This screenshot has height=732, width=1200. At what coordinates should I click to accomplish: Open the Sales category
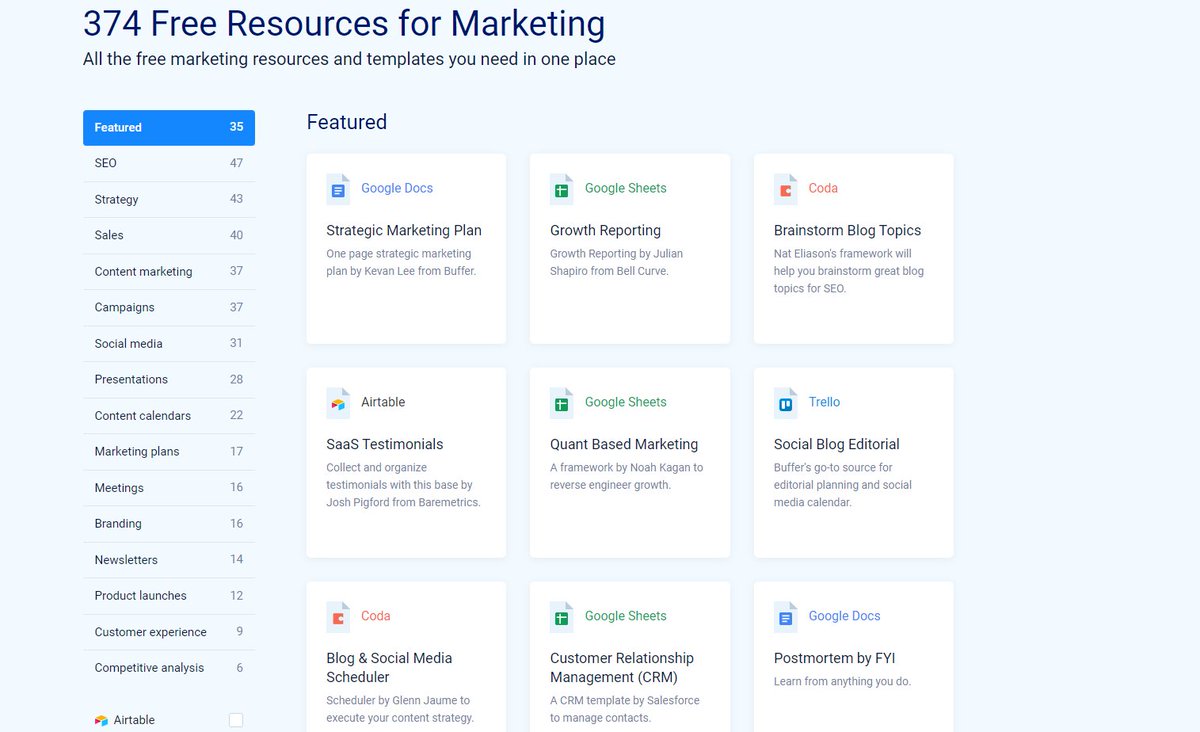coord(169,235)
